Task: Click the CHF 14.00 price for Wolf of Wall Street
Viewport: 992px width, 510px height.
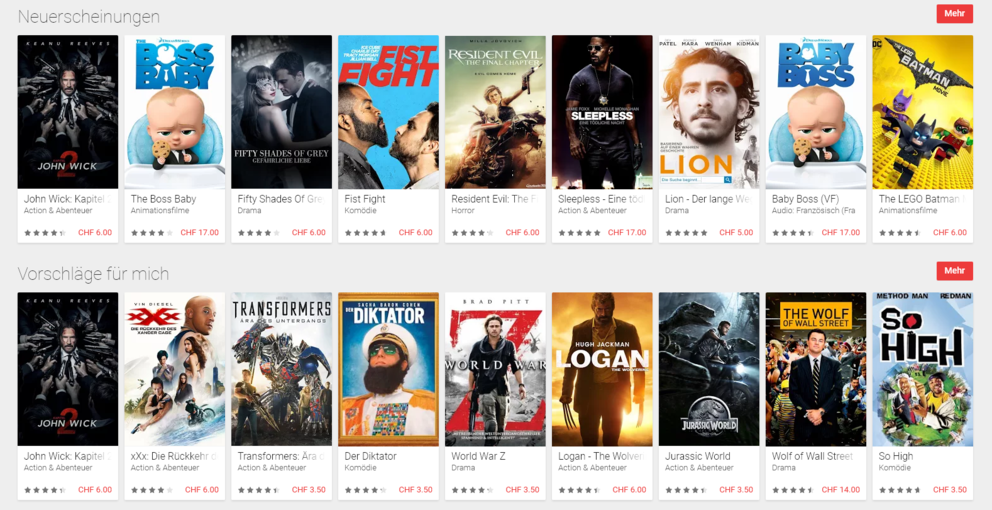Action: (841, 490)
